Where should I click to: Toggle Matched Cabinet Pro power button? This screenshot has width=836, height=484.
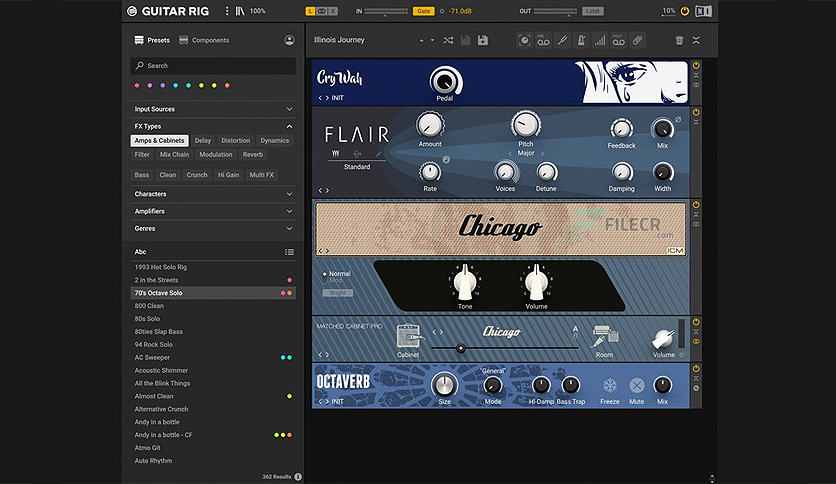[696, 322]
